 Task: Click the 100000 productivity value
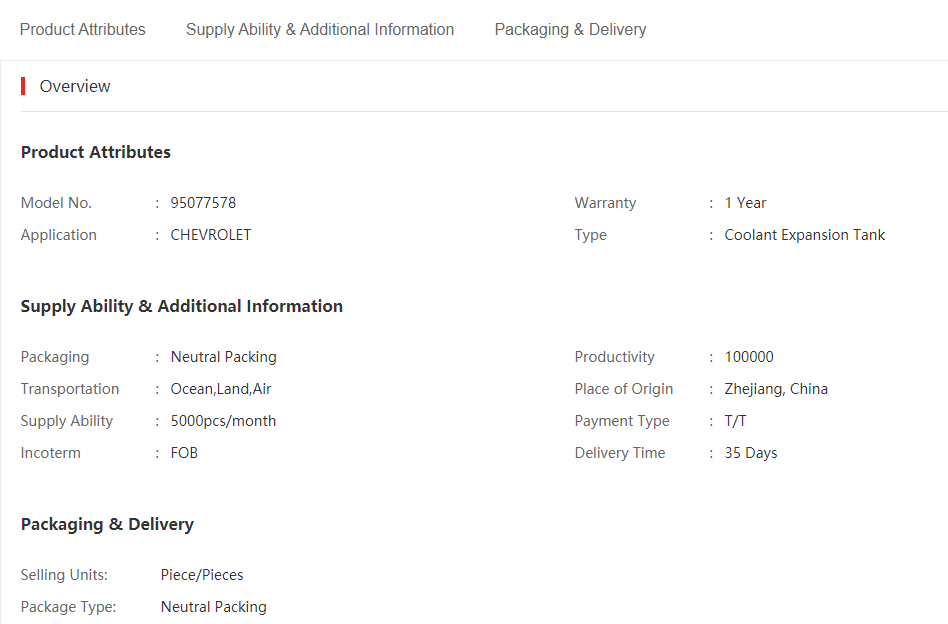pyautogui.click(x=748, y=357)
